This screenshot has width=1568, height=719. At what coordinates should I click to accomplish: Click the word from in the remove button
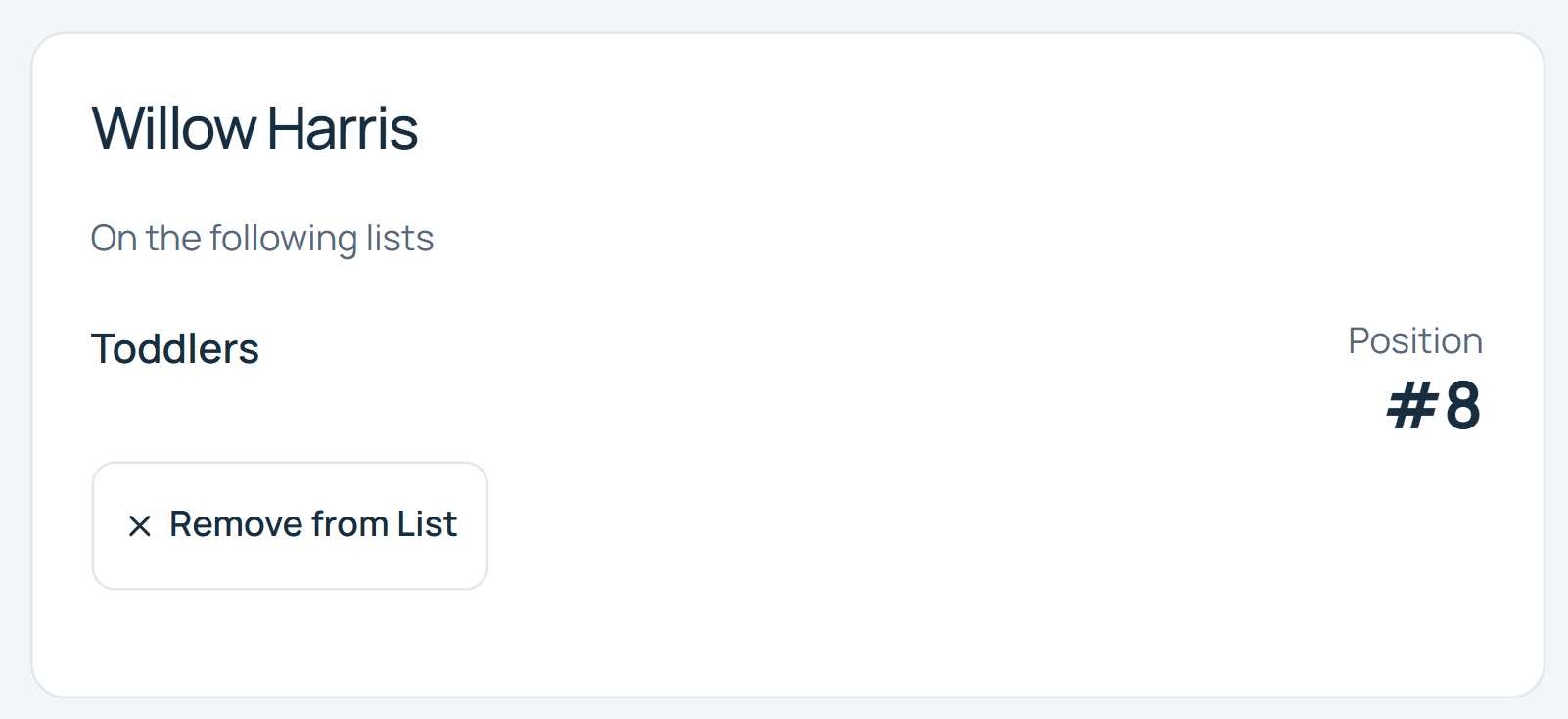350,524
